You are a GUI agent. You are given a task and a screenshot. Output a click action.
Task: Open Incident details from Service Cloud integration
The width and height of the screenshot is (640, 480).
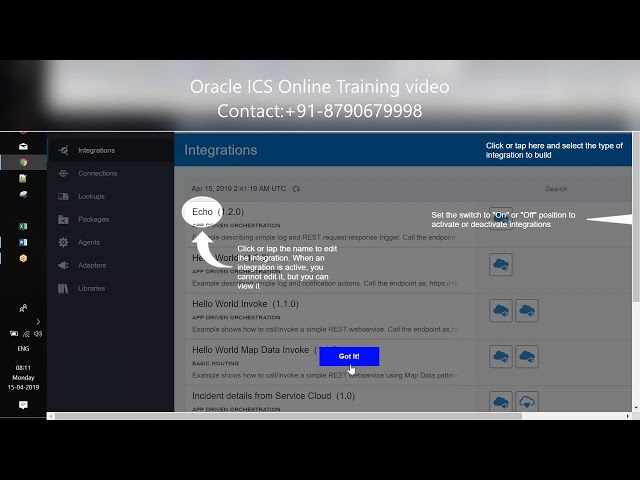click(x=273, y=396)
